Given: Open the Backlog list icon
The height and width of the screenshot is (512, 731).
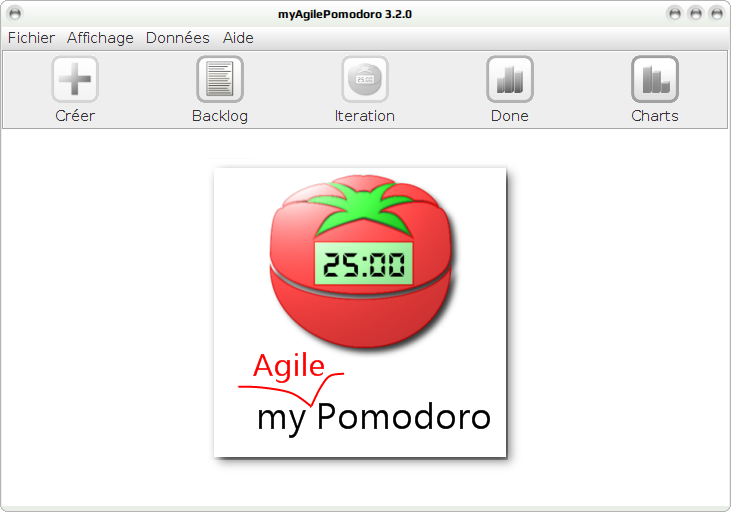Looking at the screenshot, I should tap(220, 79).
